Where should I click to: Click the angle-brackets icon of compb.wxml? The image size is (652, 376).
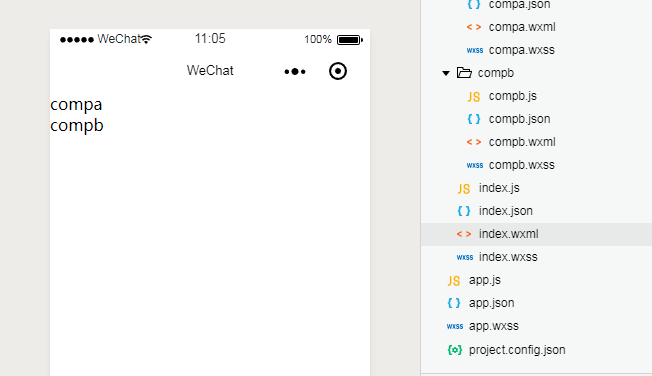(474, 142)
